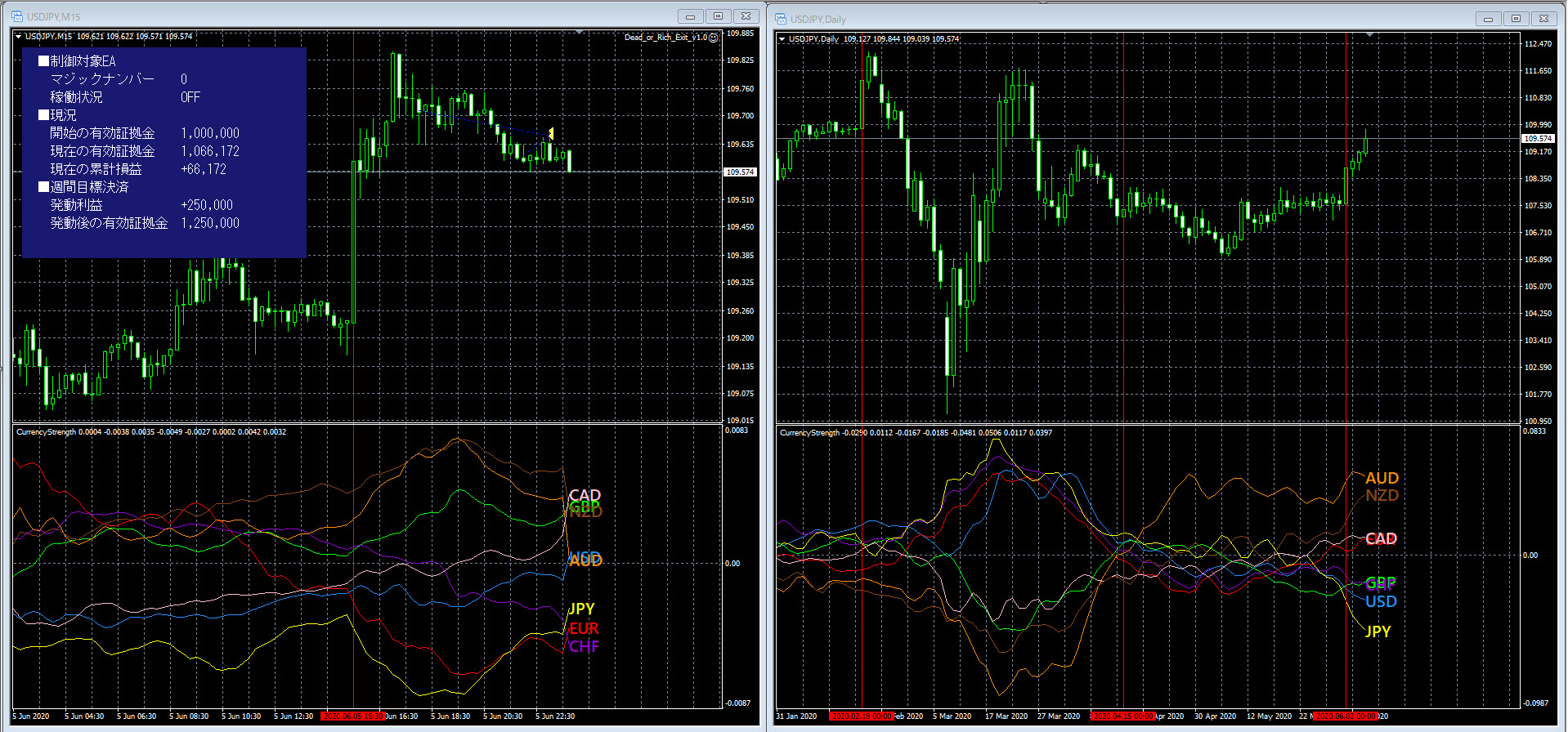Expand the USDJPY,M15 chart dropdown triangle

(18, 37)
